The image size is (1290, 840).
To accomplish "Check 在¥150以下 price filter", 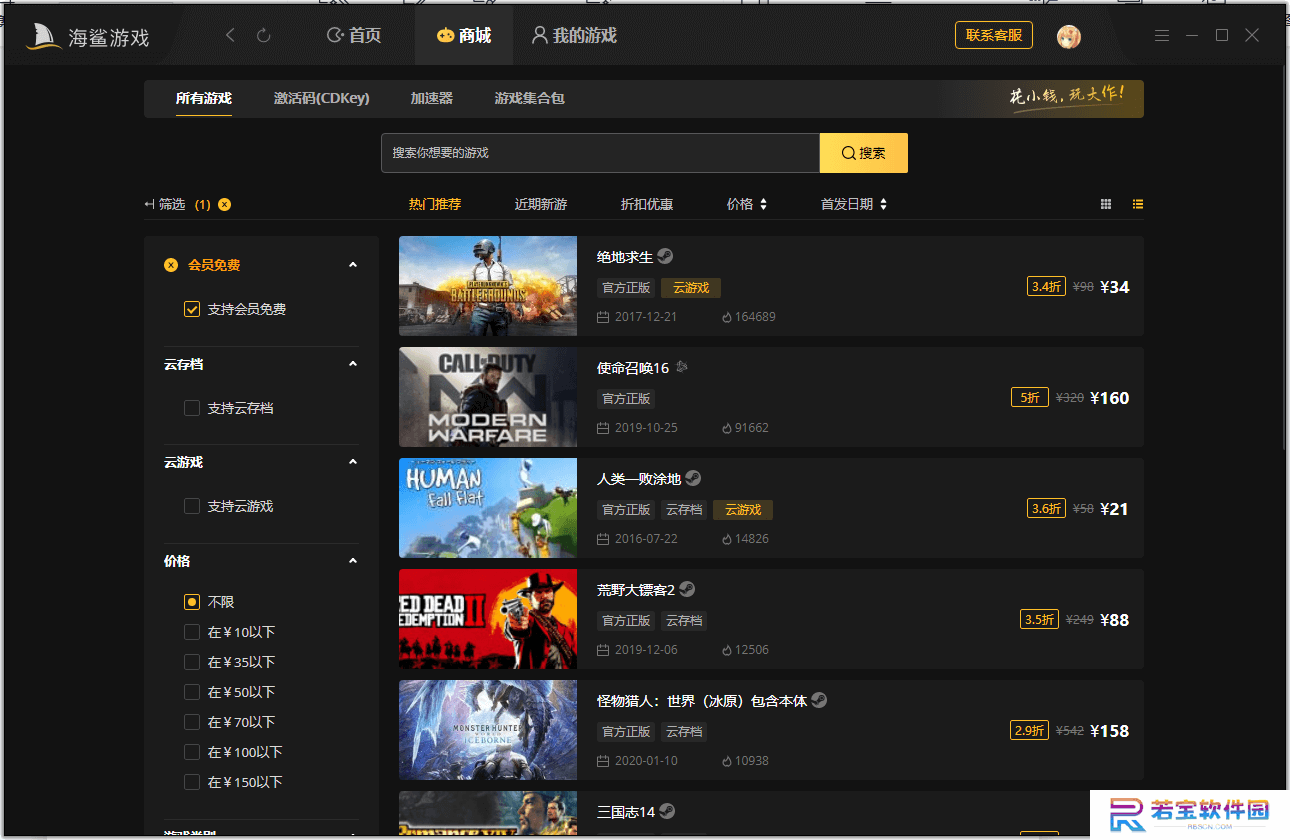I will click(192, 782).
